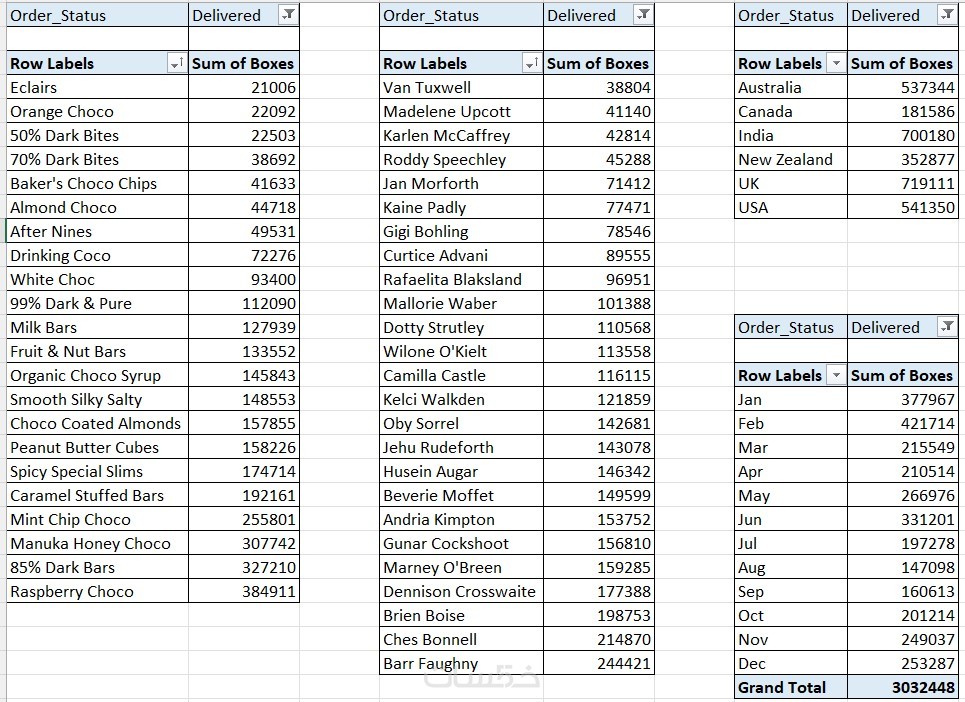Select the Raspberry Choco cell
965x702 pixels.
click(71, 591)
